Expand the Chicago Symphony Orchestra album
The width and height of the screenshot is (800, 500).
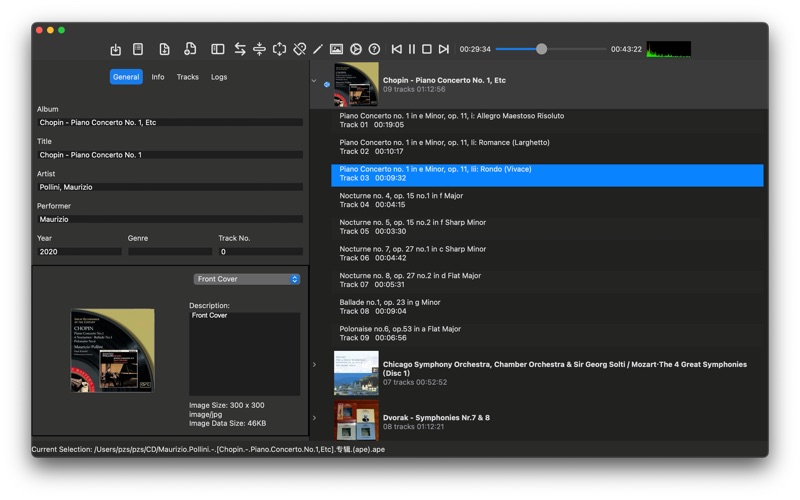coord(314,365)
